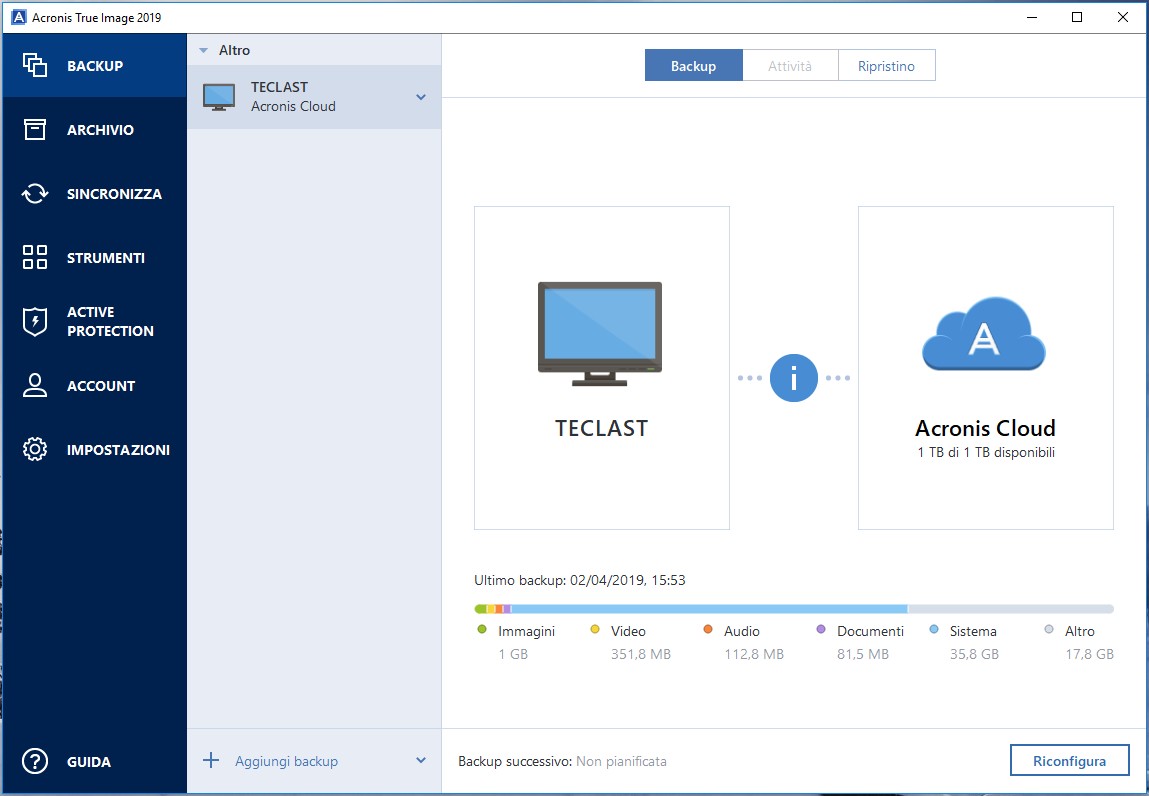
Task: Click the Guida question mark icon
Action: 34,762
